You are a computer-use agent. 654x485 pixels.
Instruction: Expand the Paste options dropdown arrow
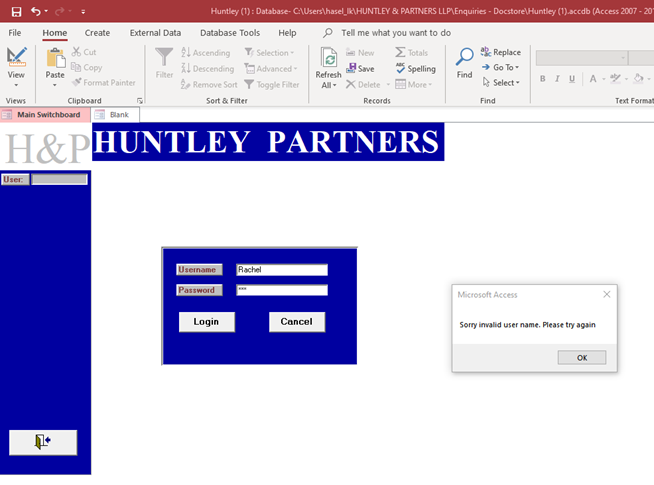[x=55, y=85]
